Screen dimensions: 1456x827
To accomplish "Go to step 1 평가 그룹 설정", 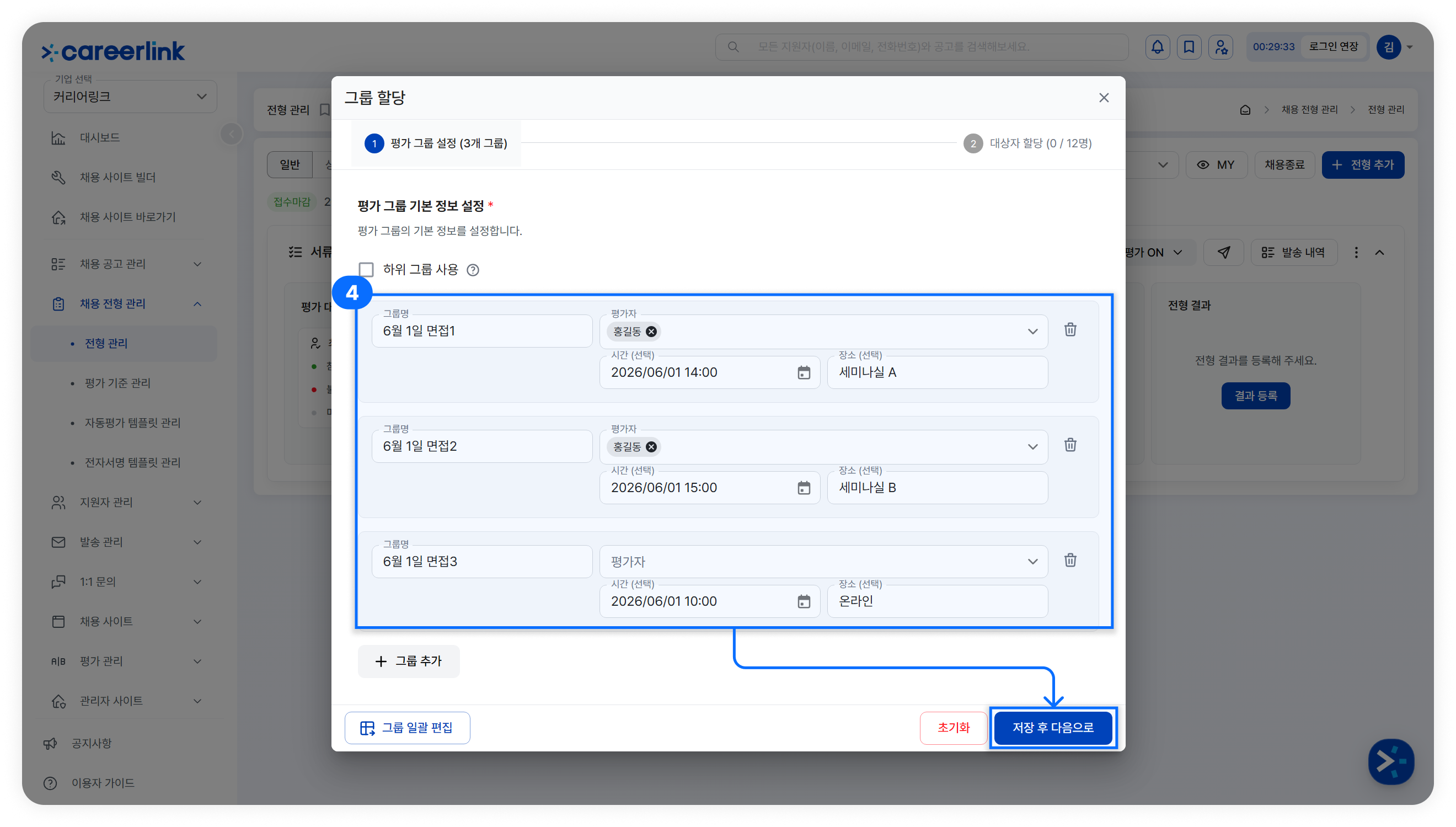I will 436,143.
